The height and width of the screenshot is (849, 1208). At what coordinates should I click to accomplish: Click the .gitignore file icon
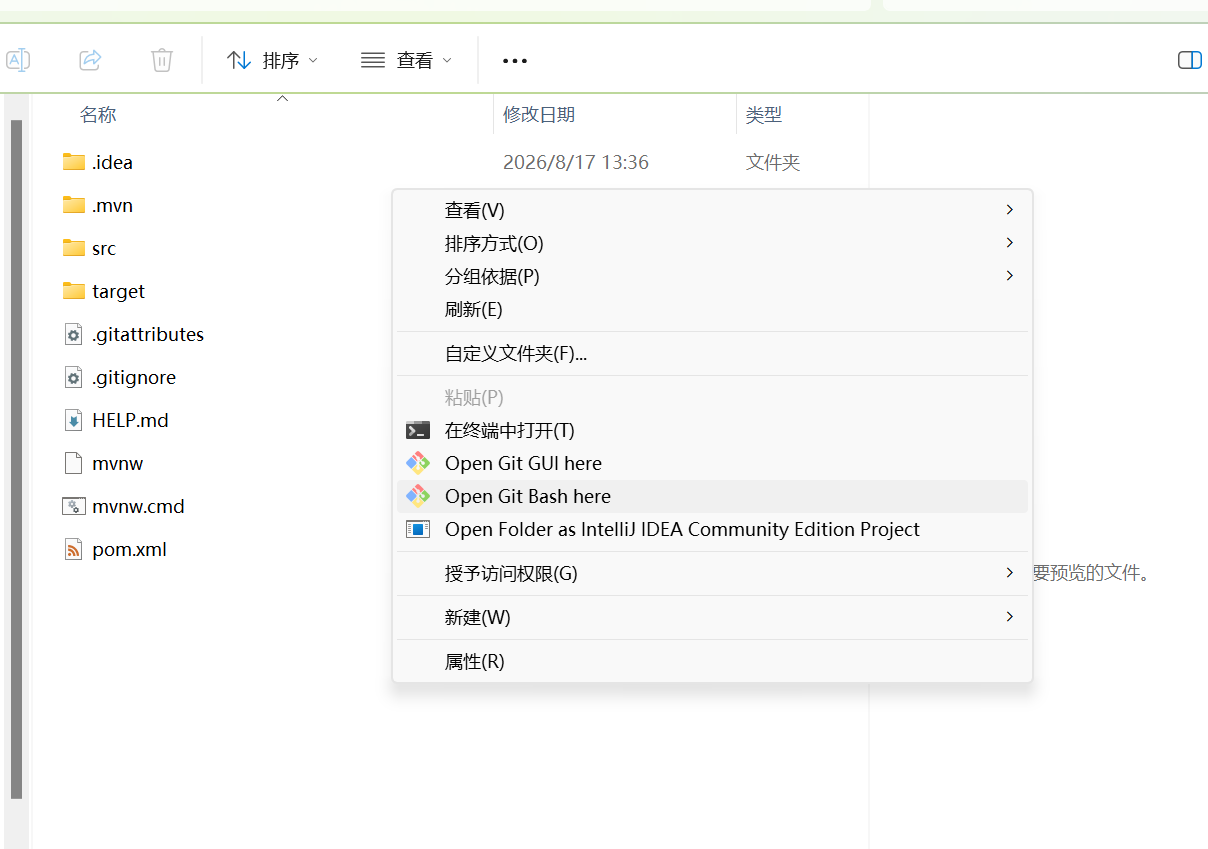click(73, 377)
